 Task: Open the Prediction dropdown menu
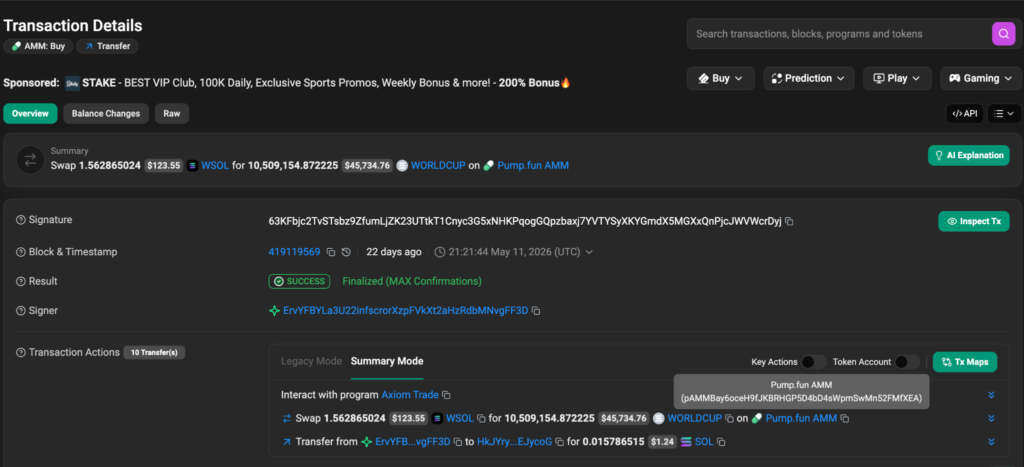tap(809, 78)
